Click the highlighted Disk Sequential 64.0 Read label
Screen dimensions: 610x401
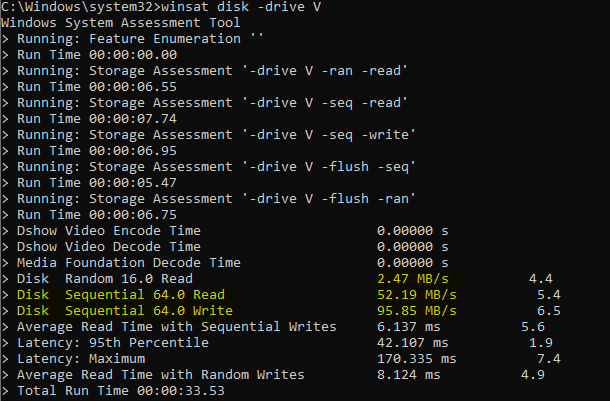pyautogui.click(x=121, y=295)
